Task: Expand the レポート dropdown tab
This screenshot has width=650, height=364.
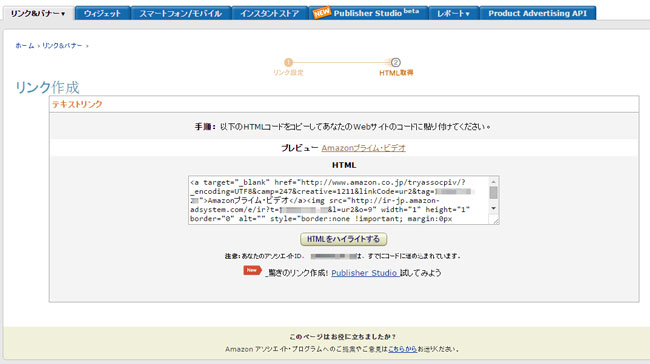Action: 454,13
